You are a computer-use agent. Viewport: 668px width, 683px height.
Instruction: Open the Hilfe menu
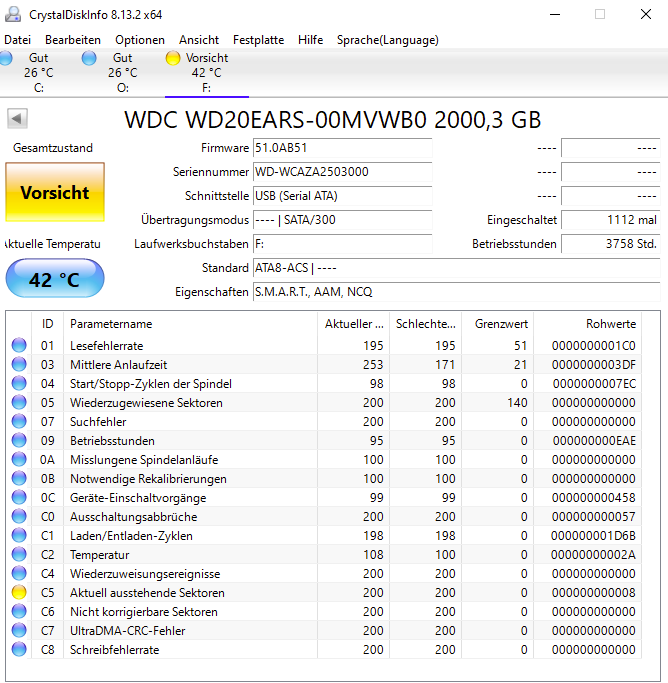point(310,40)
